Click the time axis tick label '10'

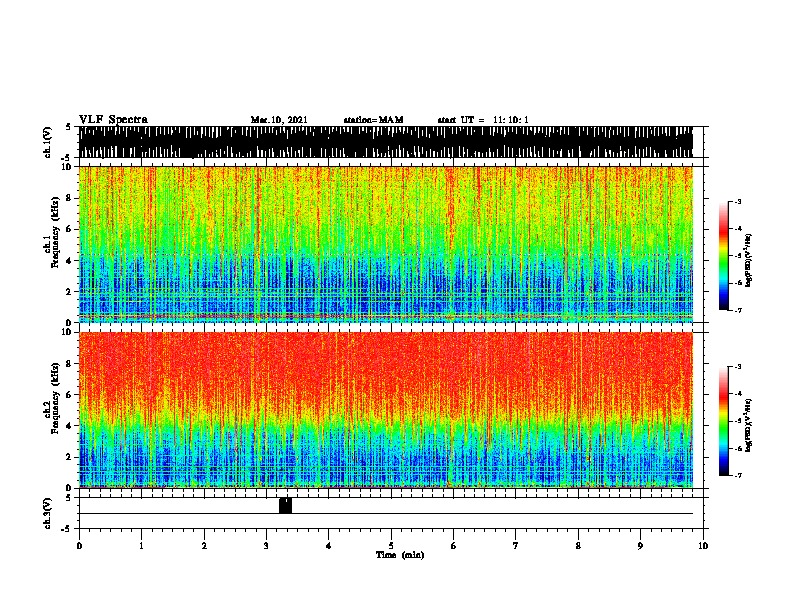tap(703, 545)
